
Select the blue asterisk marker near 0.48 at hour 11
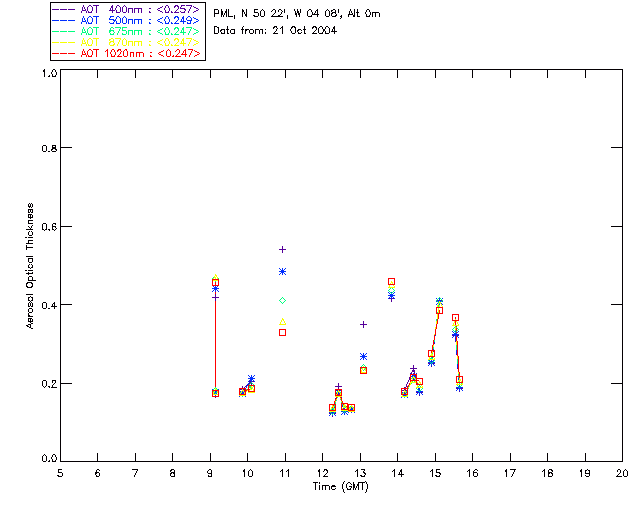(282, 272)
